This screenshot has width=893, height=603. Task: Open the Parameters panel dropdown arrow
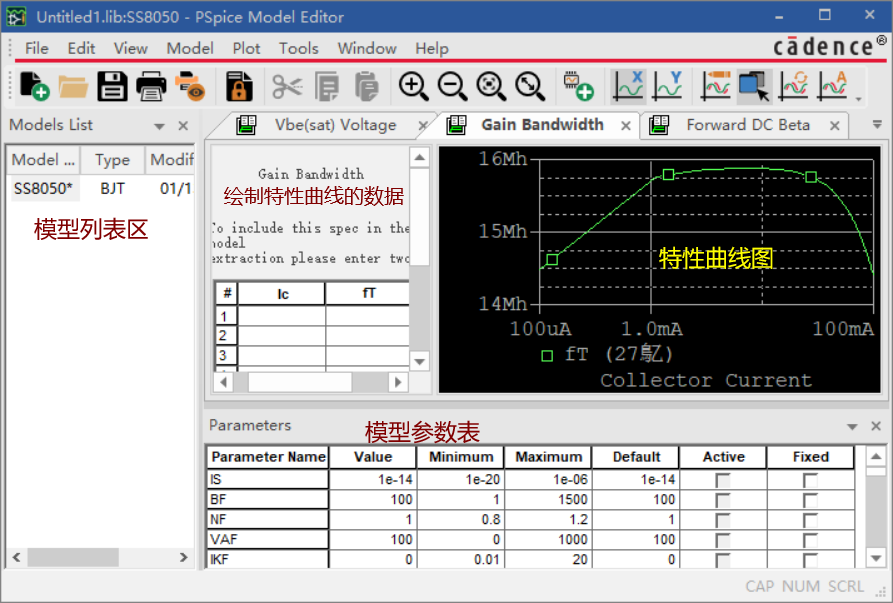point(852,426)
